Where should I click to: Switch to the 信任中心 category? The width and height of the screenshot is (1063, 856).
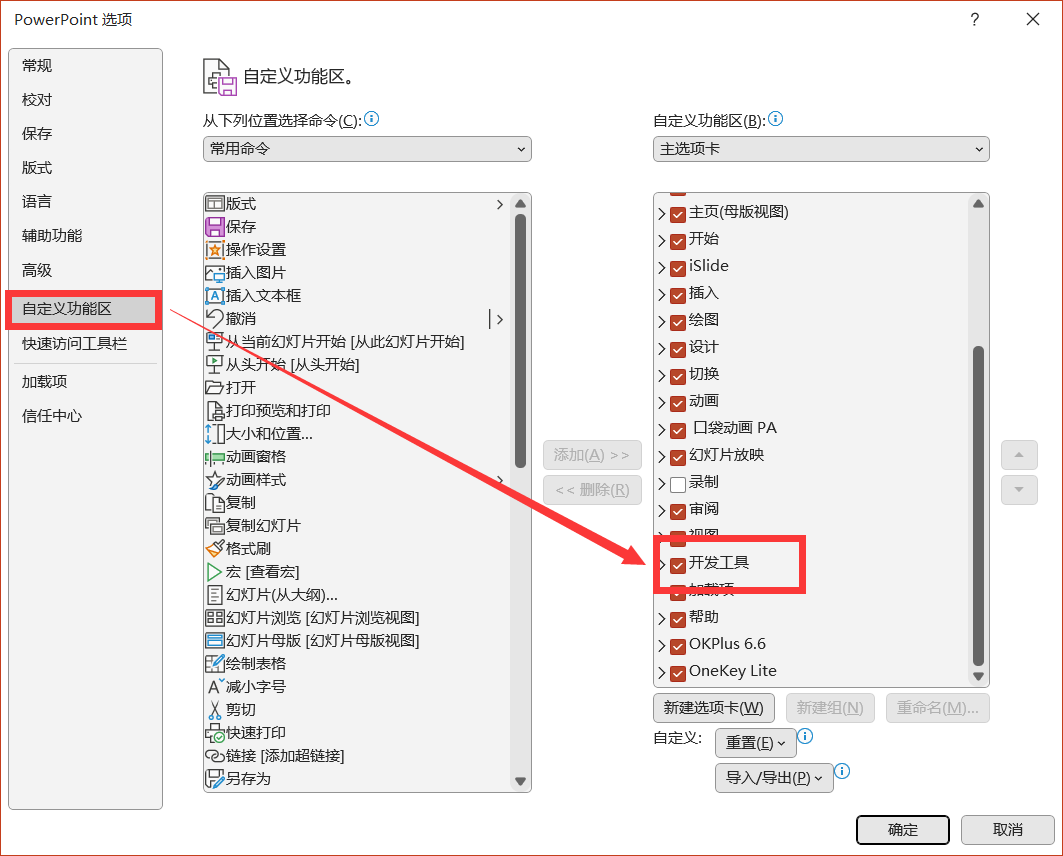coord(52,416)
